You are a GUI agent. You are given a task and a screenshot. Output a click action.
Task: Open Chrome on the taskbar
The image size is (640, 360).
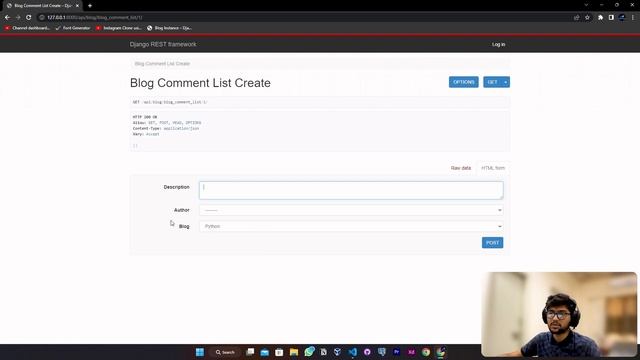tap(426, 352)
